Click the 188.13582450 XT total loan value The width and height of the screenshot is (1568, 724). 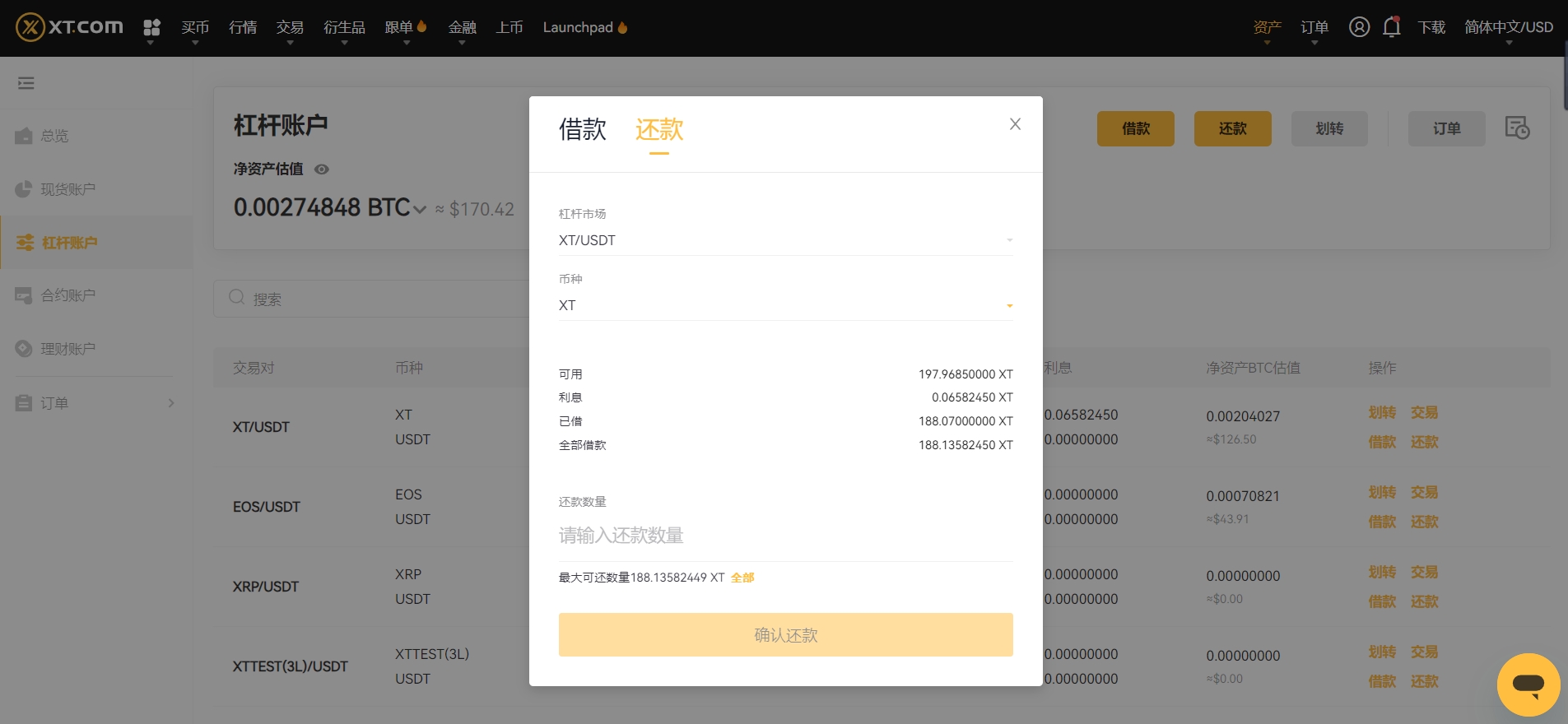pyautogui.click(x=965, y=445)
